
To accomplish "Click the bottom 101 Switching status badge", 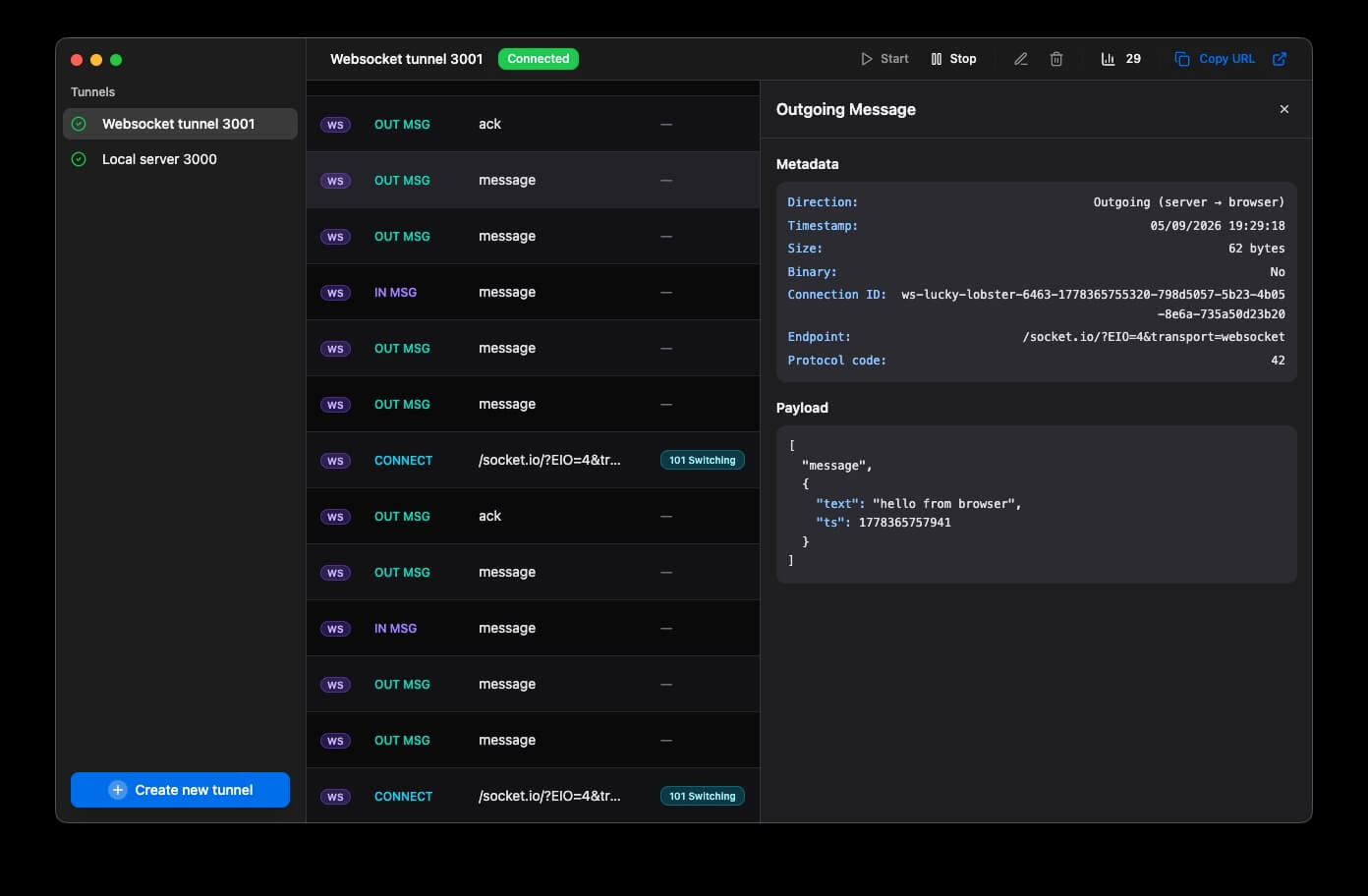I will (x=703, y=797).
